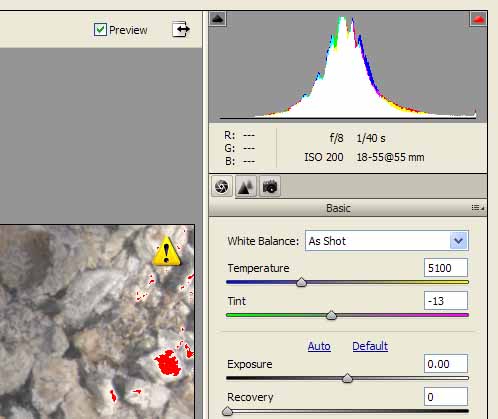The width and height of the screenshot is (498, 419).
Task: Click the Recovery slider handle
Action: 227,411
